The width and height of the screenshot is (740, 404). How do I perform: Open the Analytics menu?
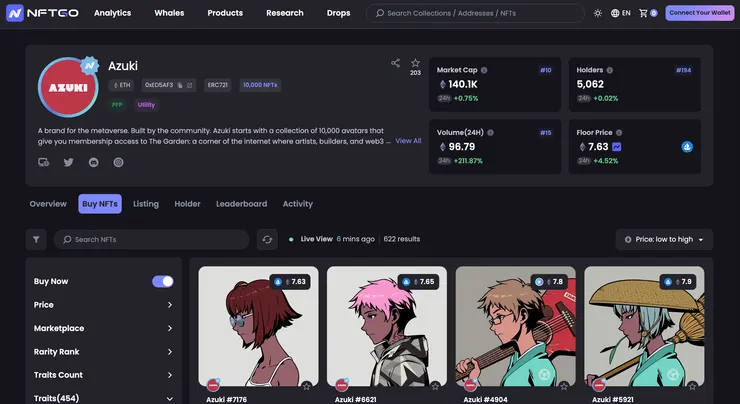pos(112,13)
